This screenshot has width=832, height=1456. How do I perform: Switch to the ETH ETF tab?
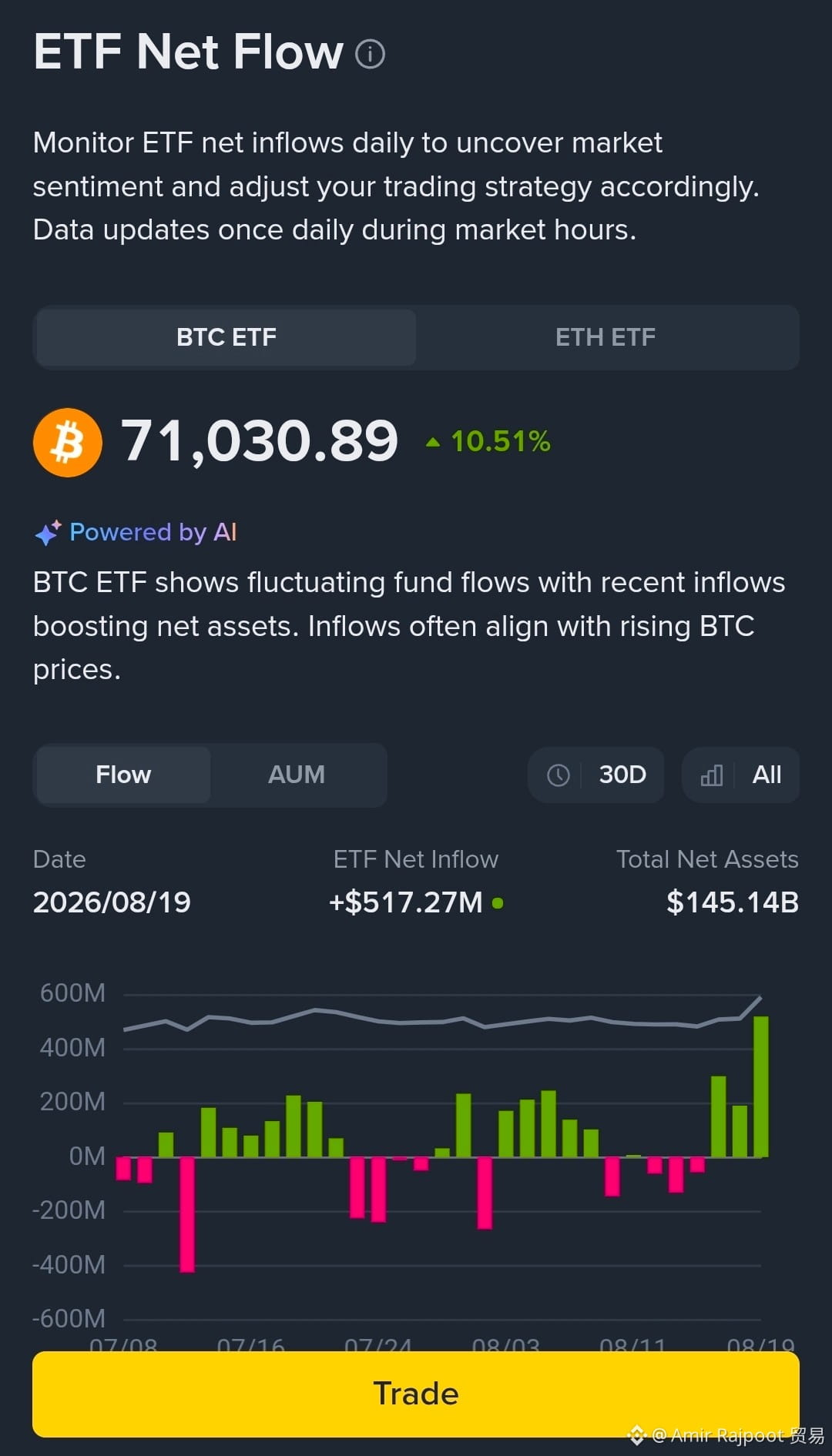[x=606, y=337]
